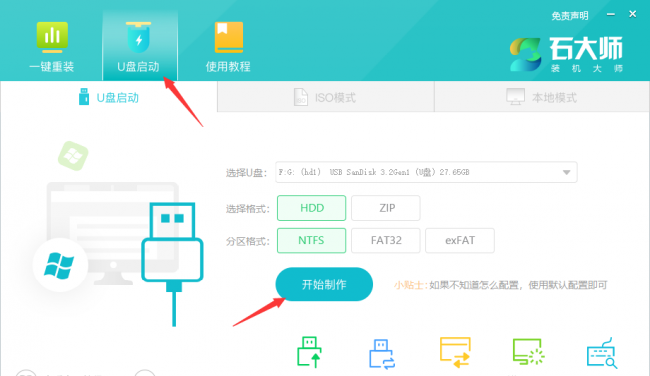Screen dimensions: 650x376
Task: Click the blue USB restore icon
Action: tap(381, 354)
